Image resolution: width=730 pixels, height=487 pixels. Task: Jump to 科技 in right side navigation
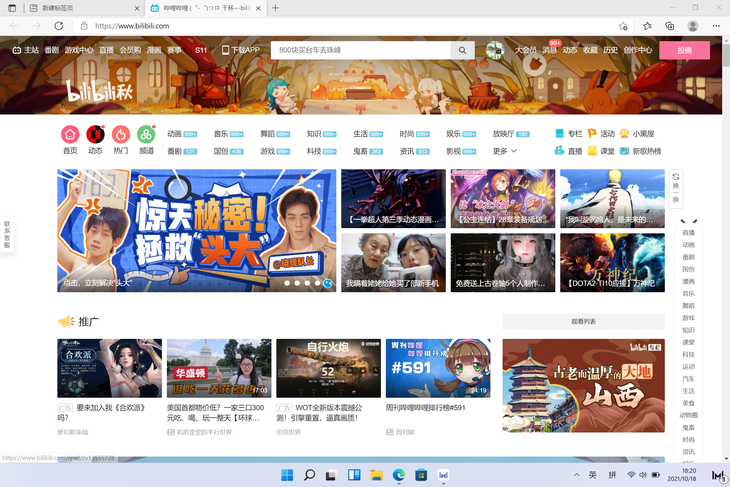[x=688, y=354]
